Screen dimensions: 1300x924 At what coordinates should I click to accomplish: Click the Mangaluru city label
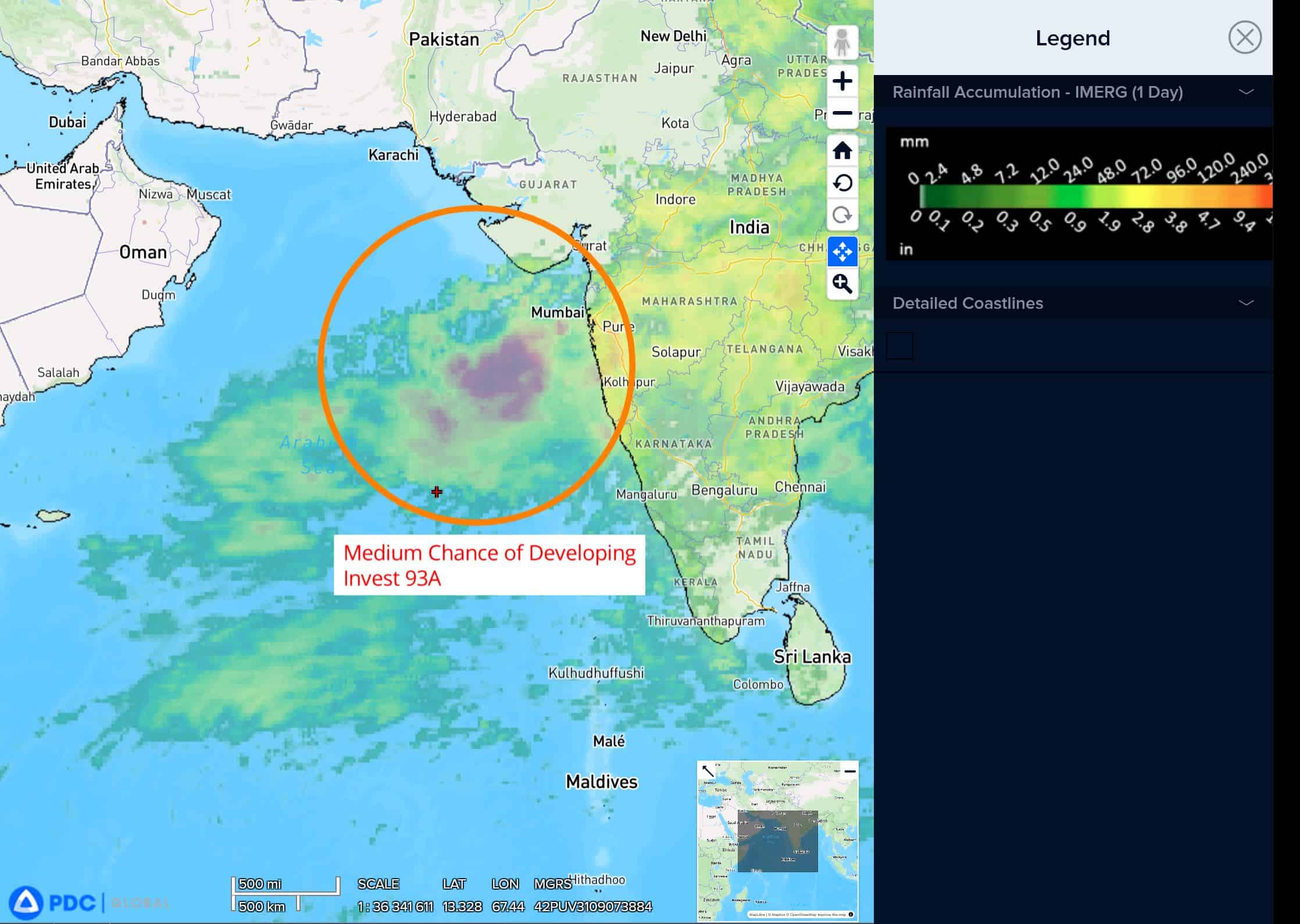tap(647, 494)
